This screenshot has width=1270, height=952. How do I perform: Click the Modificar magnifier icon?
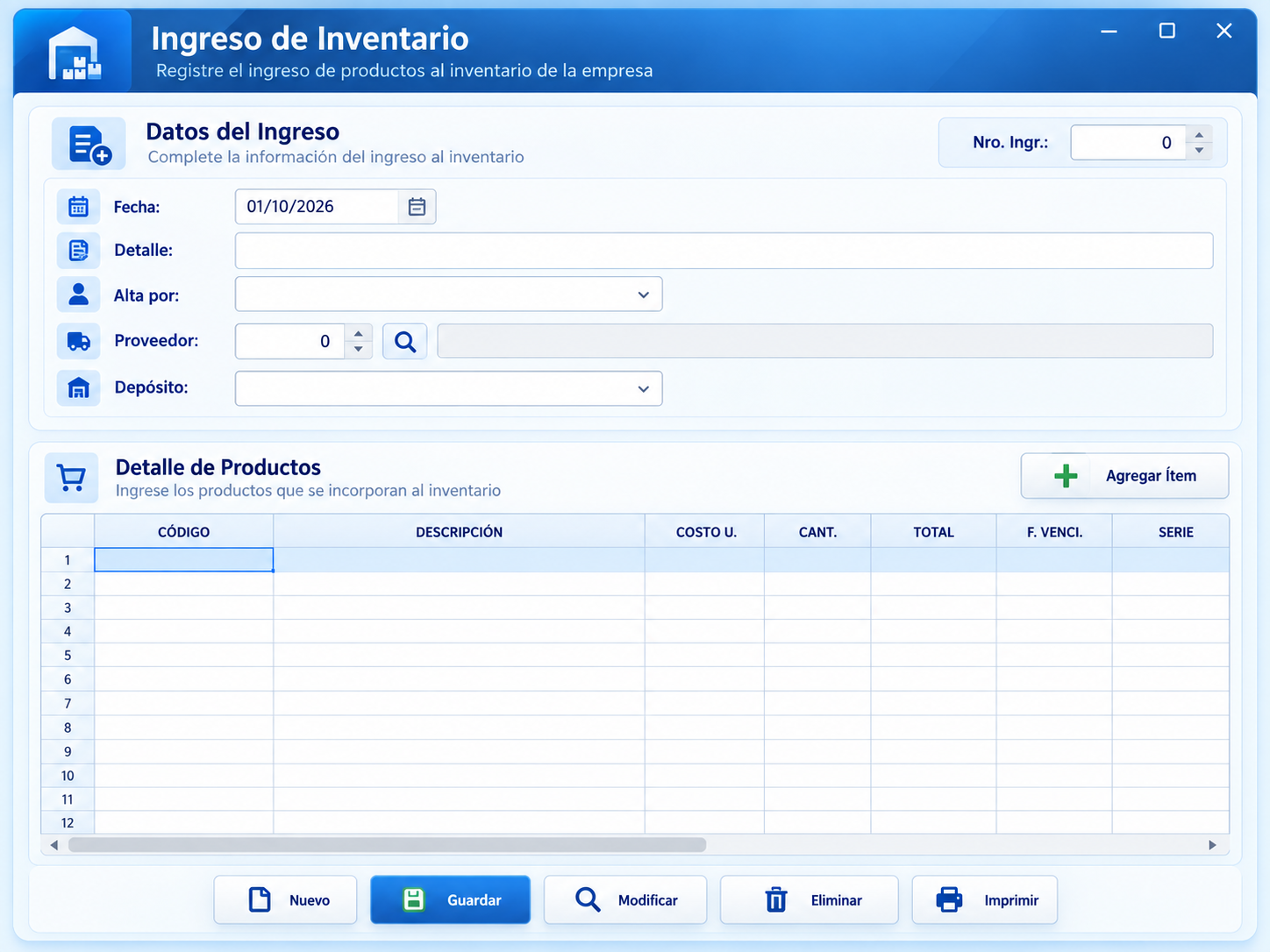coord(588,899)
